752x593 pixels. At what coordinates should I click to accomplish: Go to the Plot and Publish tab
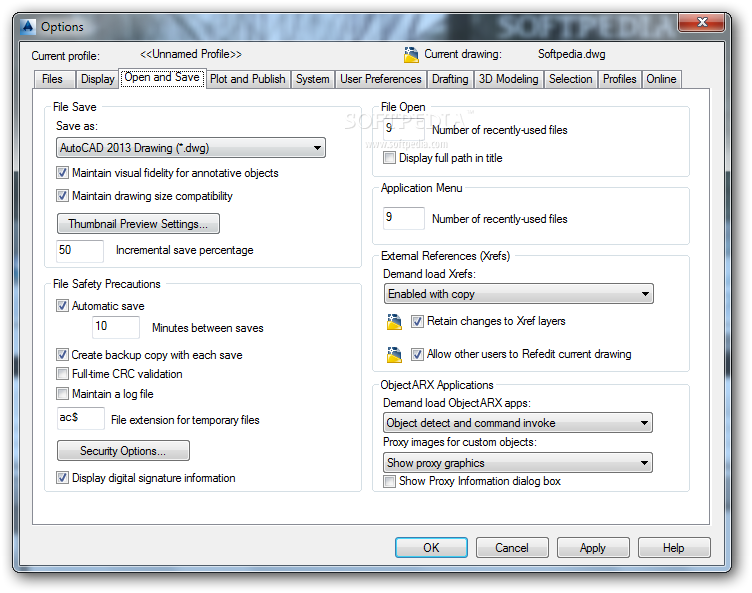(247, 79)
